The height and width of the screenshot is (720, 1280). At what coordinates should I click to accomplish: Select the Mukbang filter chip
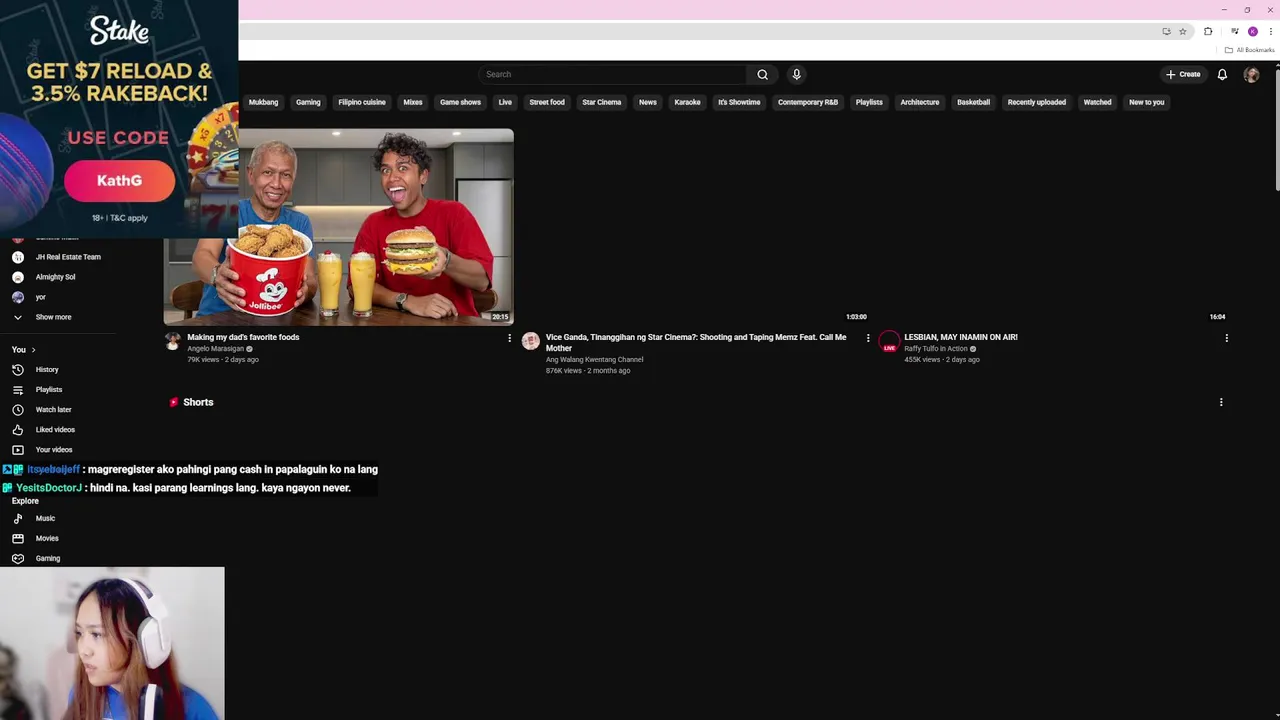tap(263, 102)
